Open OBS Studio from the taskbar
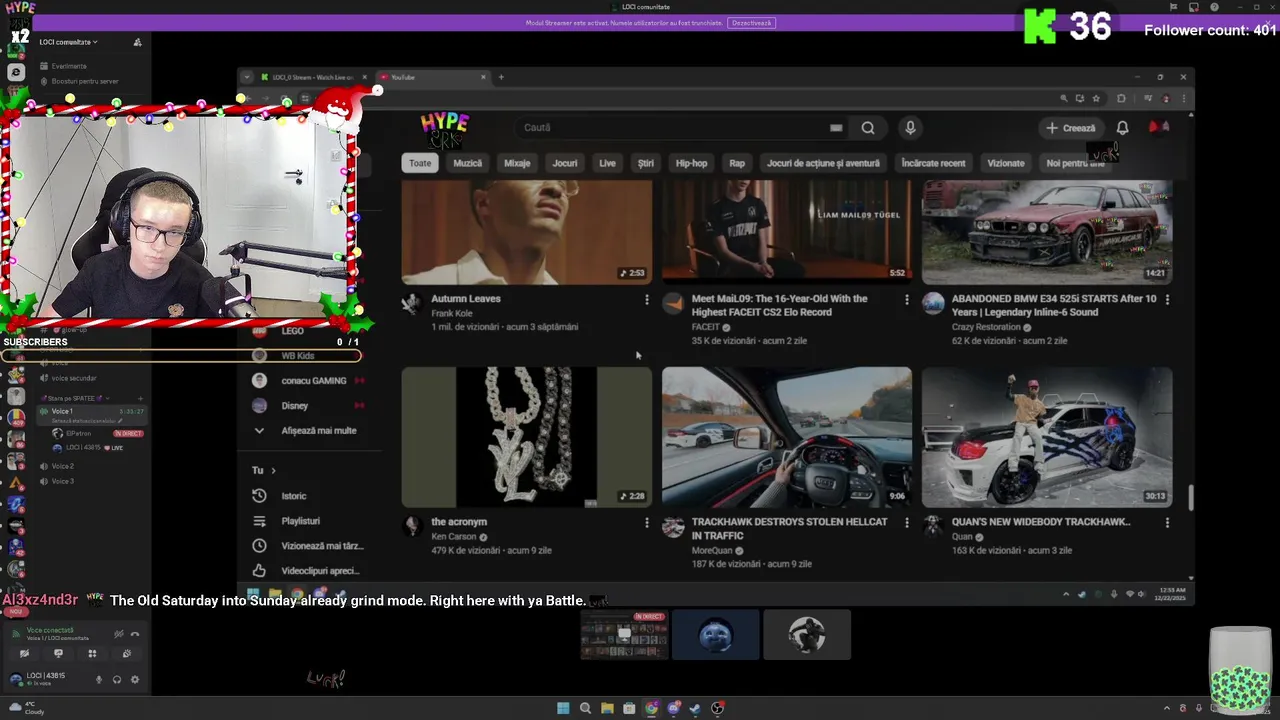 pyautogui.click(x=717, y=708)
